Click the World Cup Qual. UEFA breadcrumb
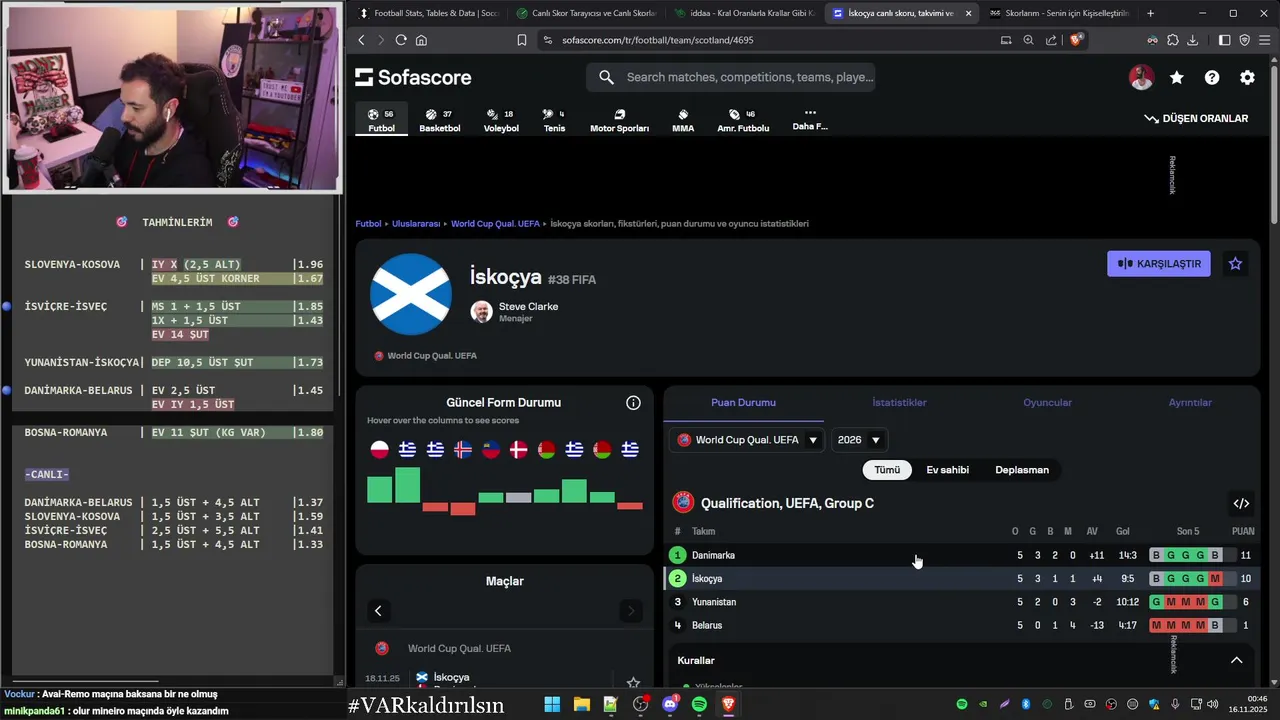1280x720 pixels. click(x=495, y=224)
